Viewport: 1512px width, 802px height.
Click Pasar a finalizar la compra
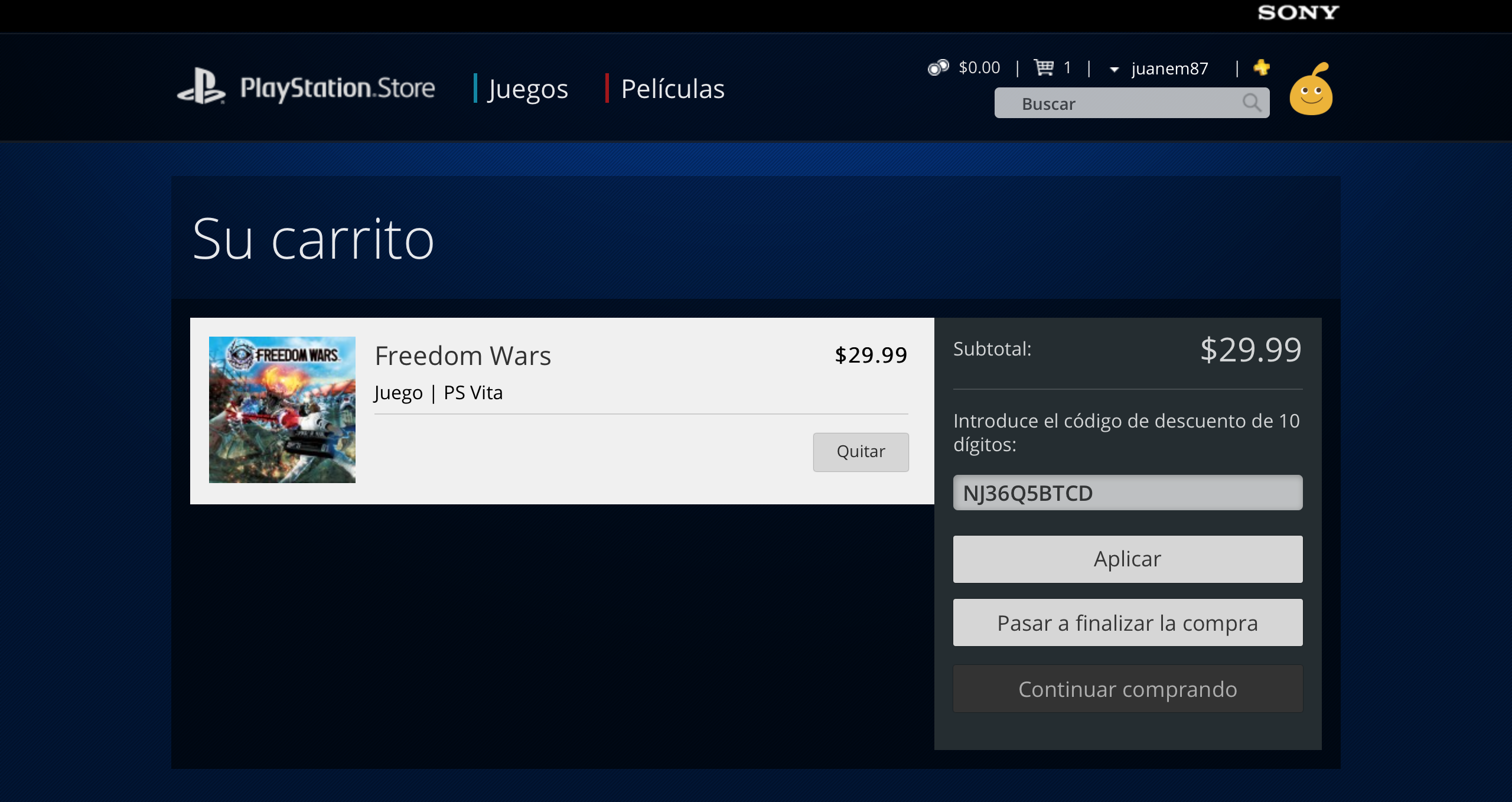pos(1128,622)
